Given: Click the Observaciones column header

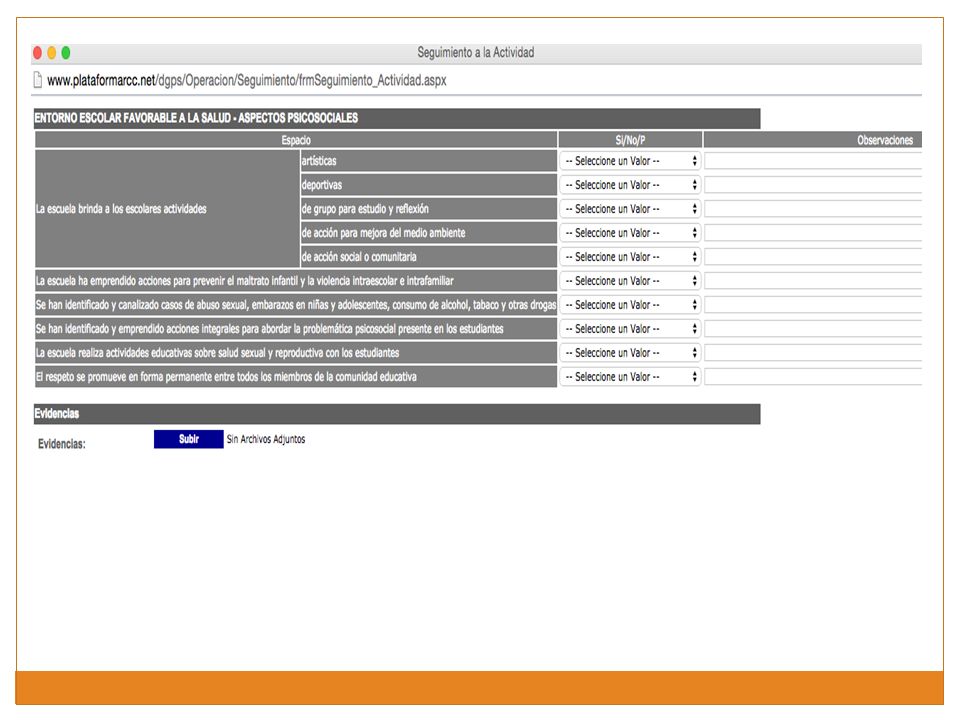Looking at the screenshot, I should point(813,140).
